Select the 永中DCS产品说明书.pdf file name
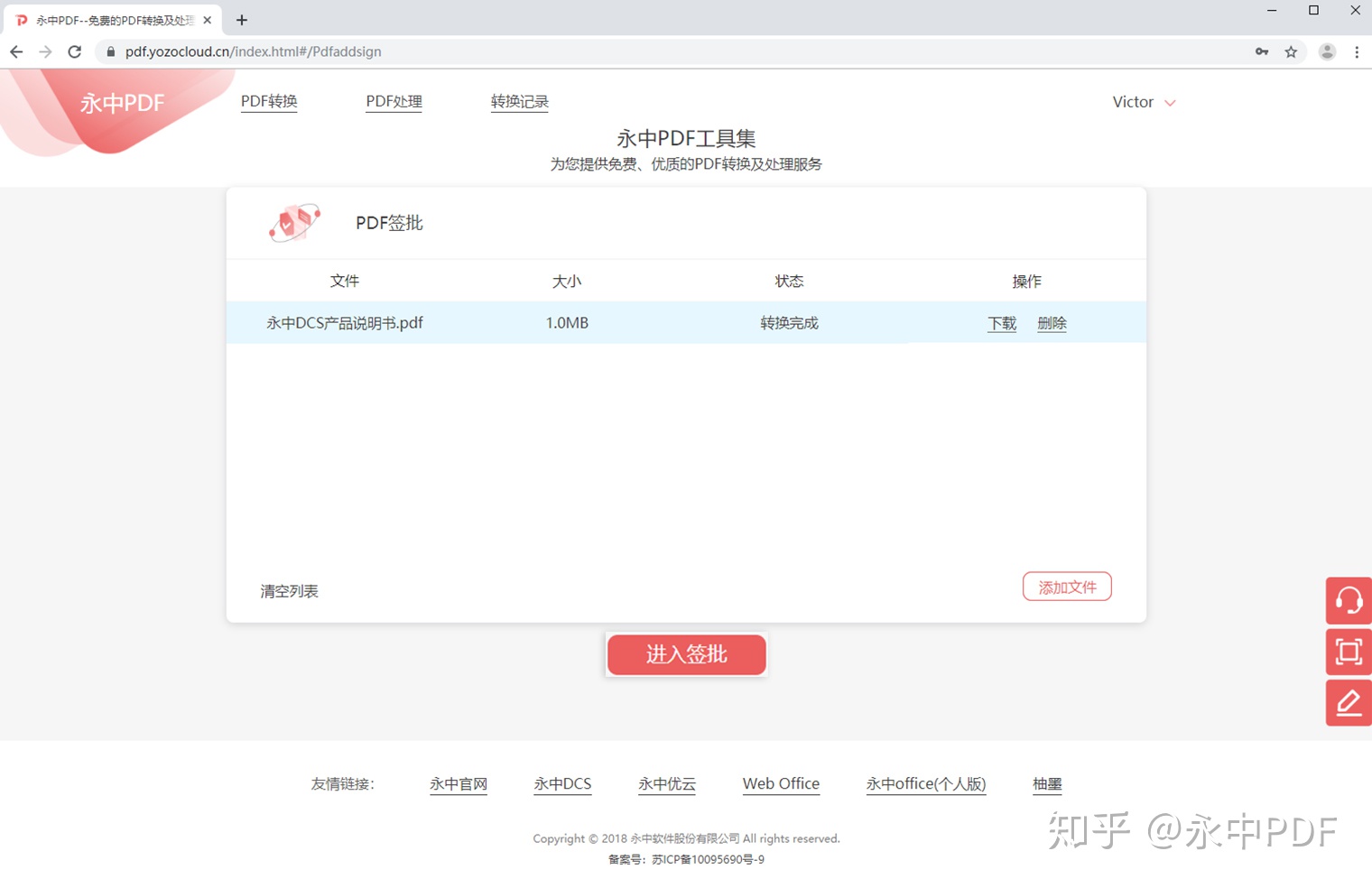This screenshot has height=888, width=1372. coord(345,323)
